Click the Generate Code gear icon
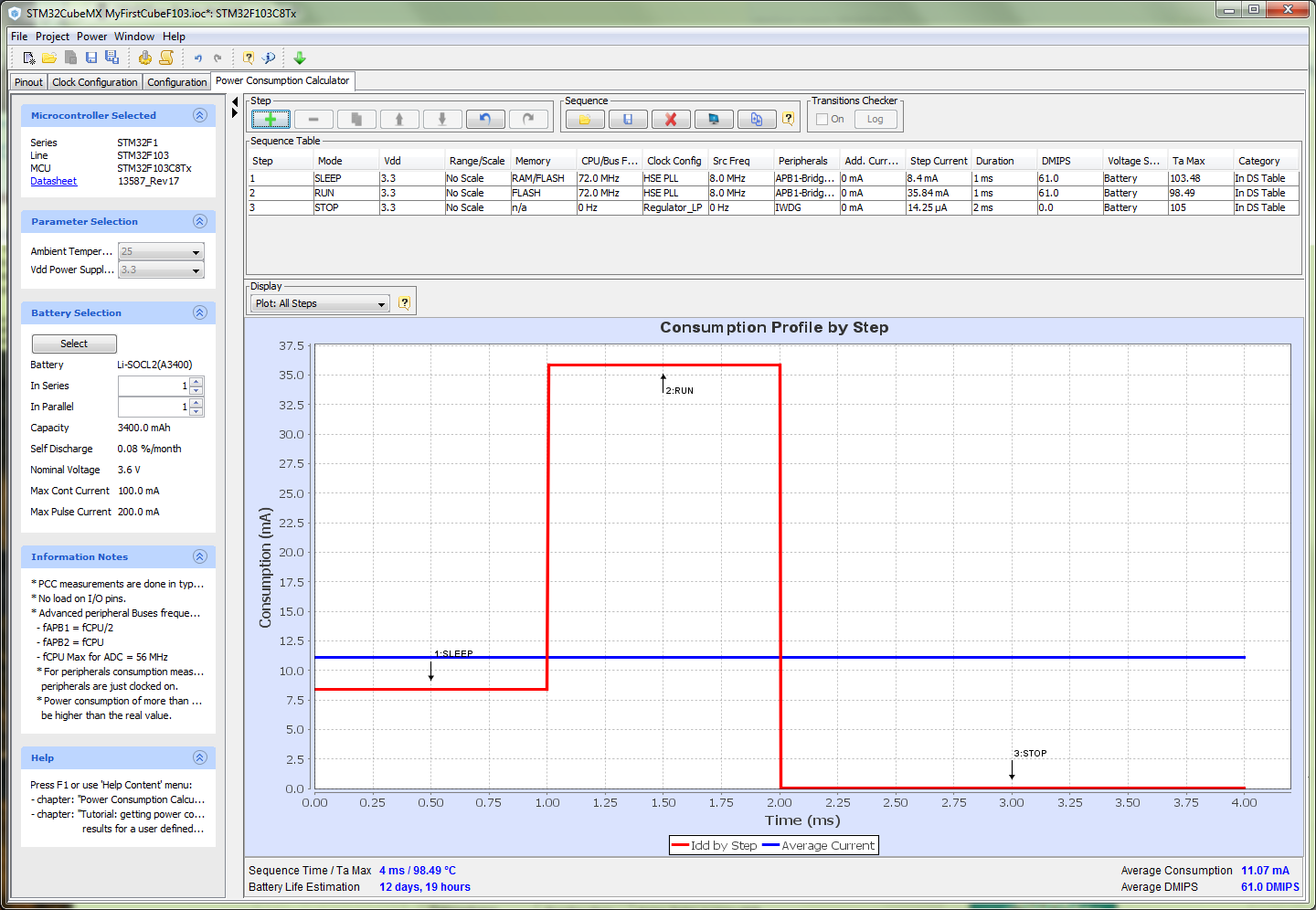This screenshot has width=1316, height=910. [144, 58]
